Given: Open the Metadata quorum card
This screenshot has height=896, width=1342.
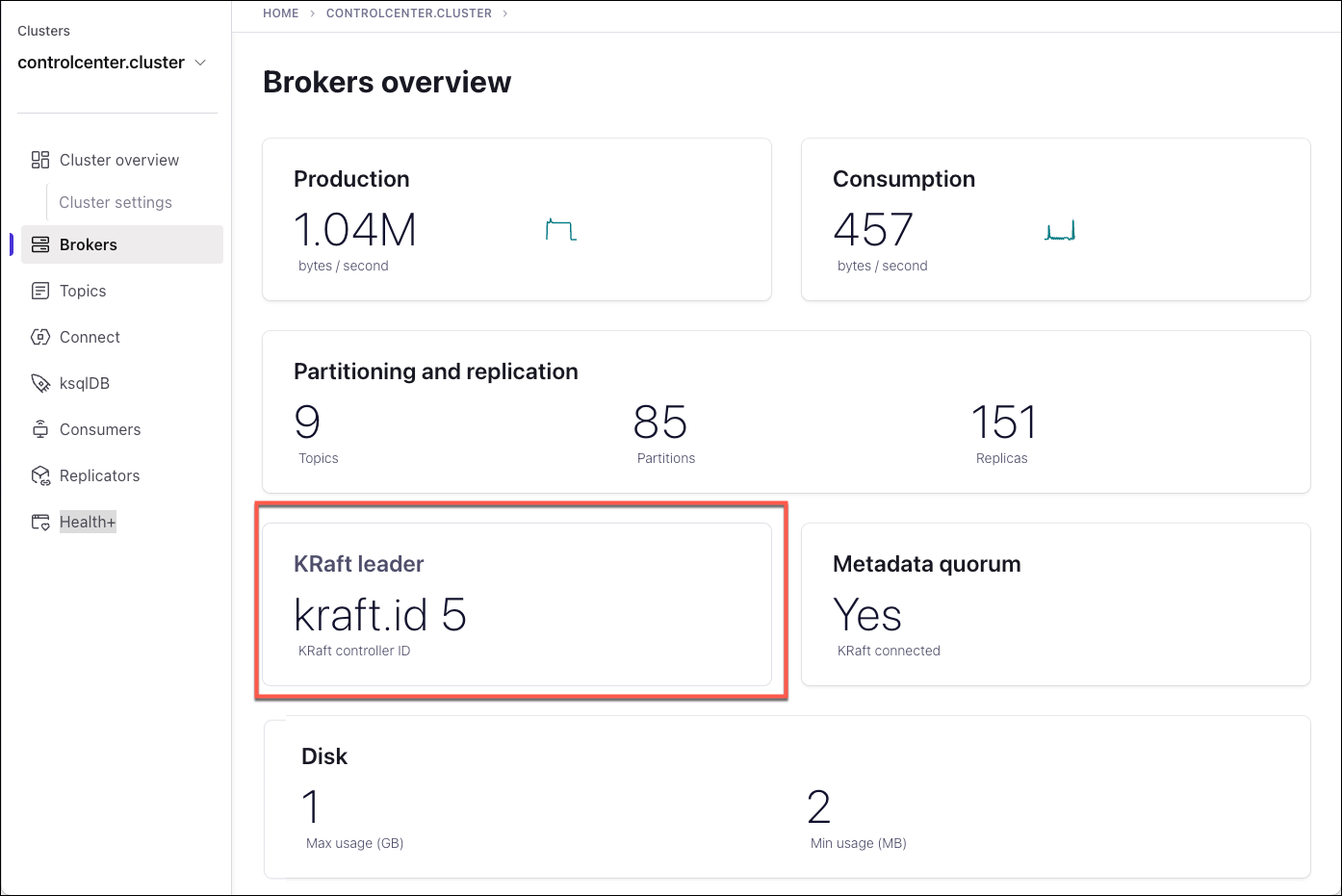Looking at the screenshot, I should [1055, 603].
